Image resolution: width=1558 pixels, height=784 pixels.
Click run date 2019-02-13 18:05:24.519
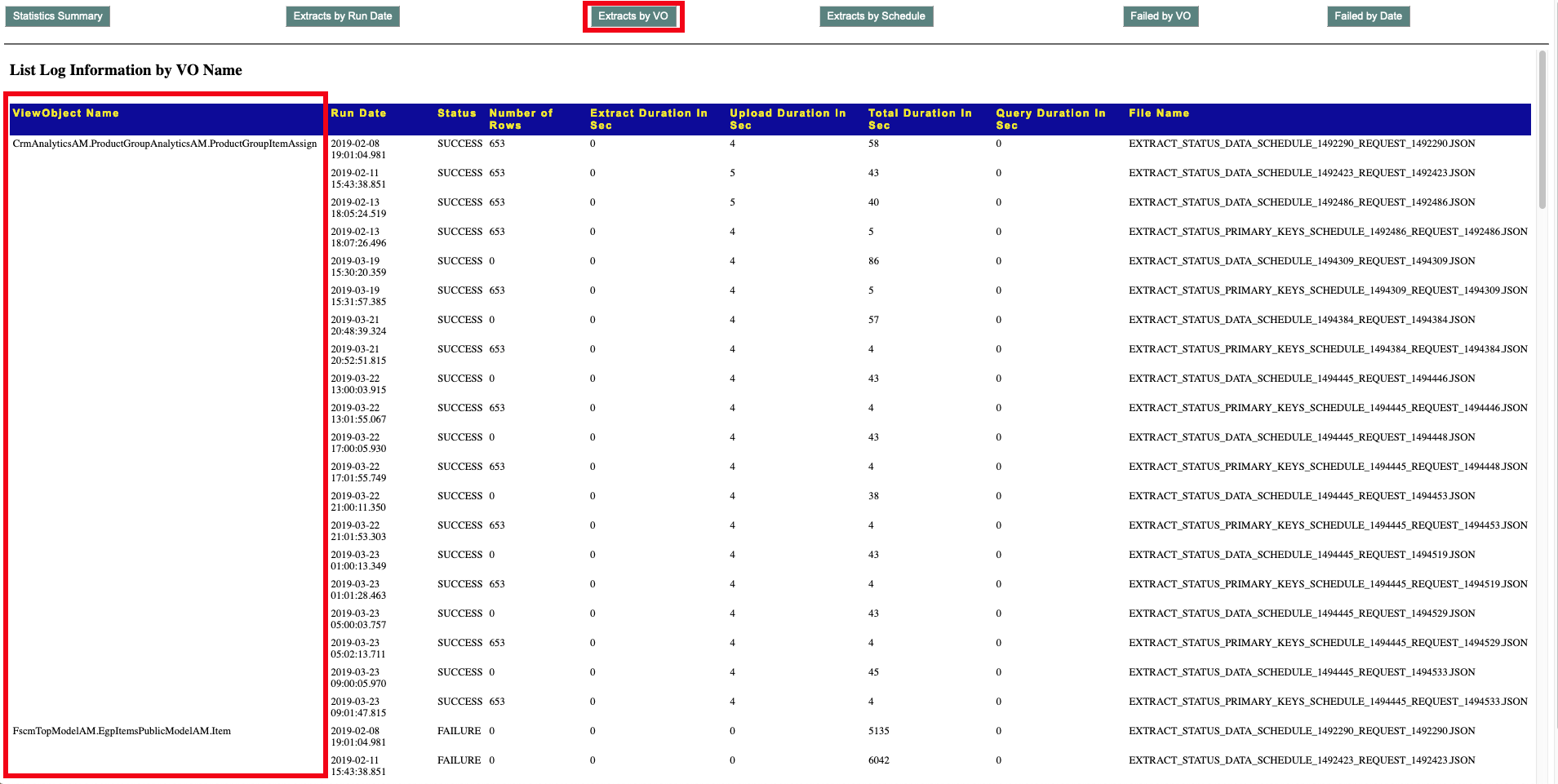[x=358, y=208]
